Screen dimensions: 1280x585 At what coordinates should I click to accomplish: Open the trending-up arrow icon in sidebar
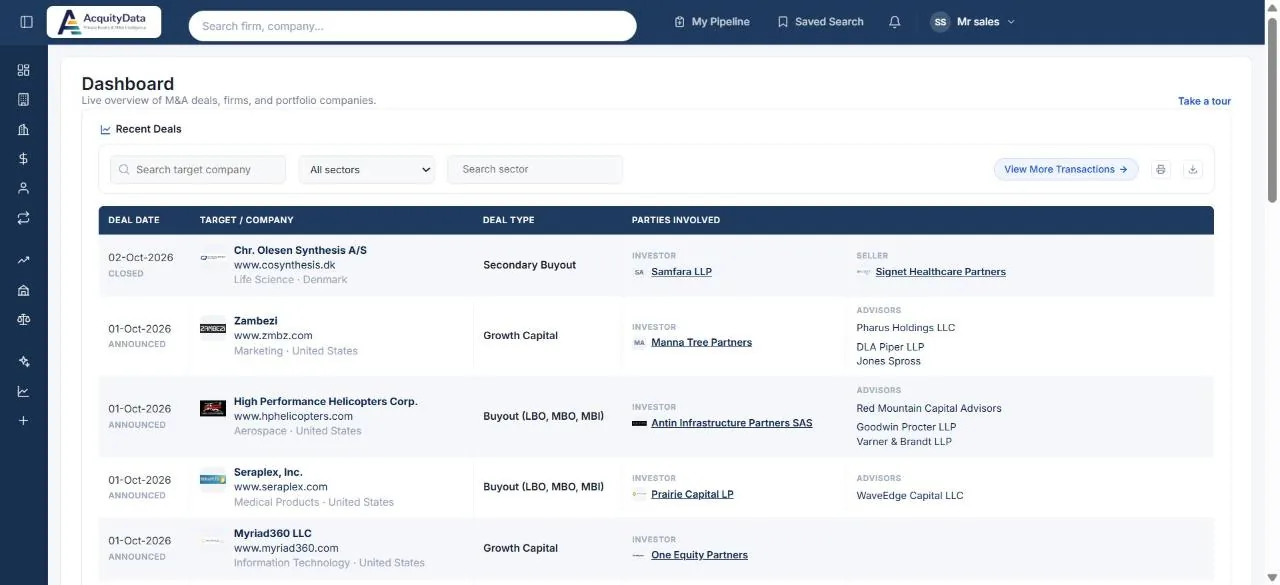[24, 260]
